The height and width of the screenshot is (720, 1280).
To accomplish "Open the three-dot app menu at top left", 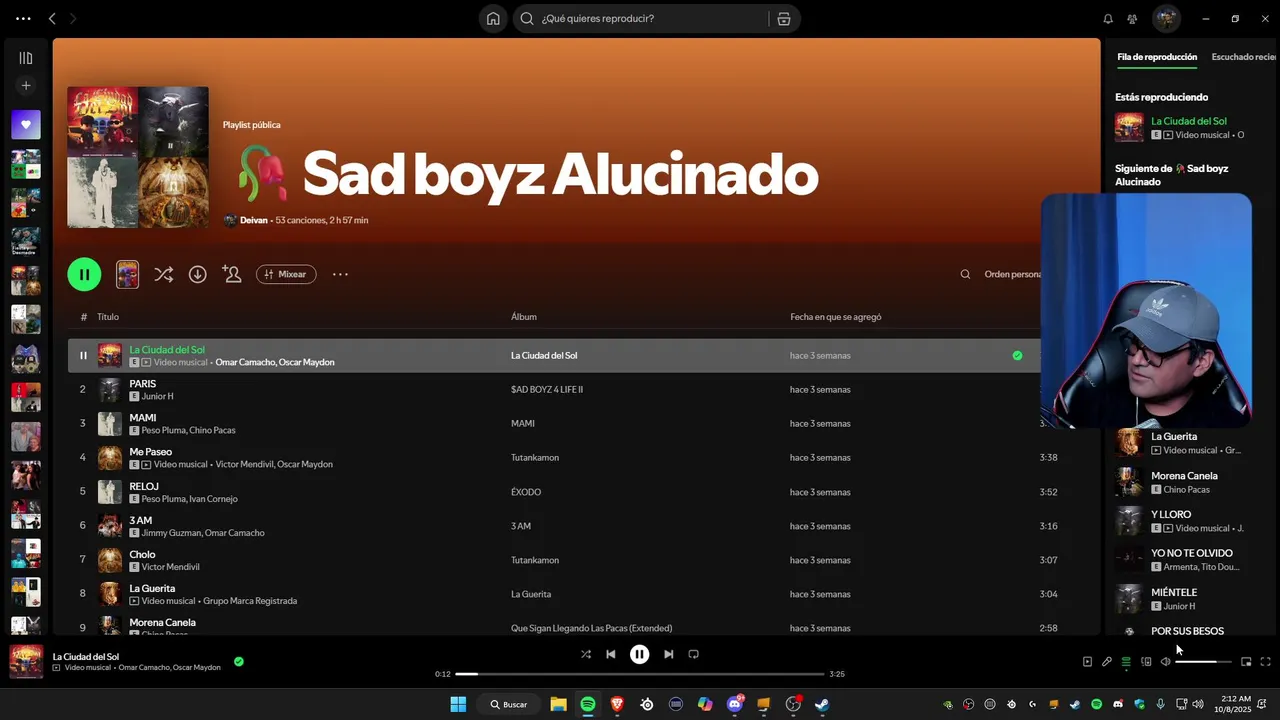I will (22, 18).
